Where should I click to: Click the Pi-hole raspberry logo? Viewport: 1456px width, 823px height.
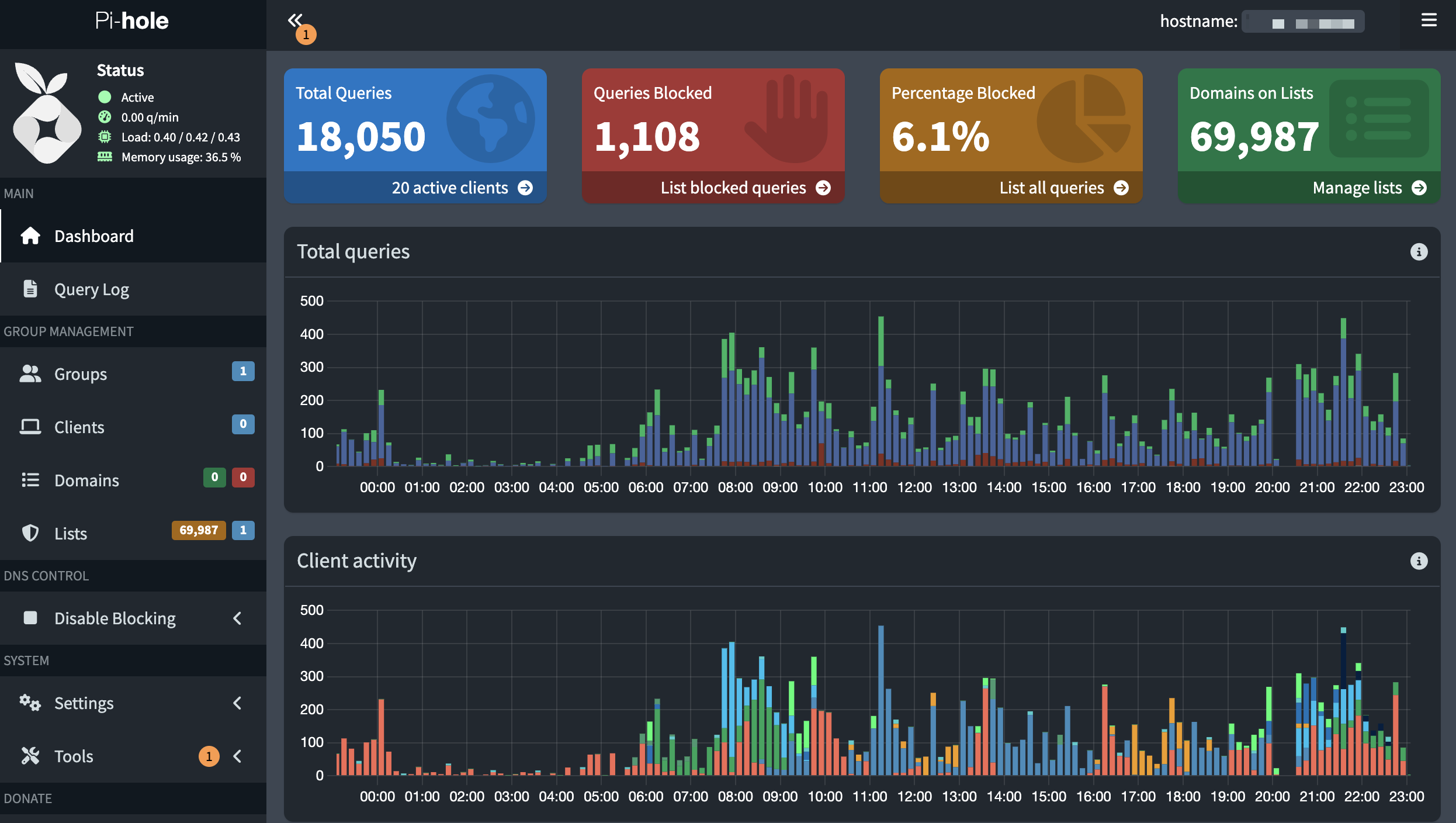[47, 113]
